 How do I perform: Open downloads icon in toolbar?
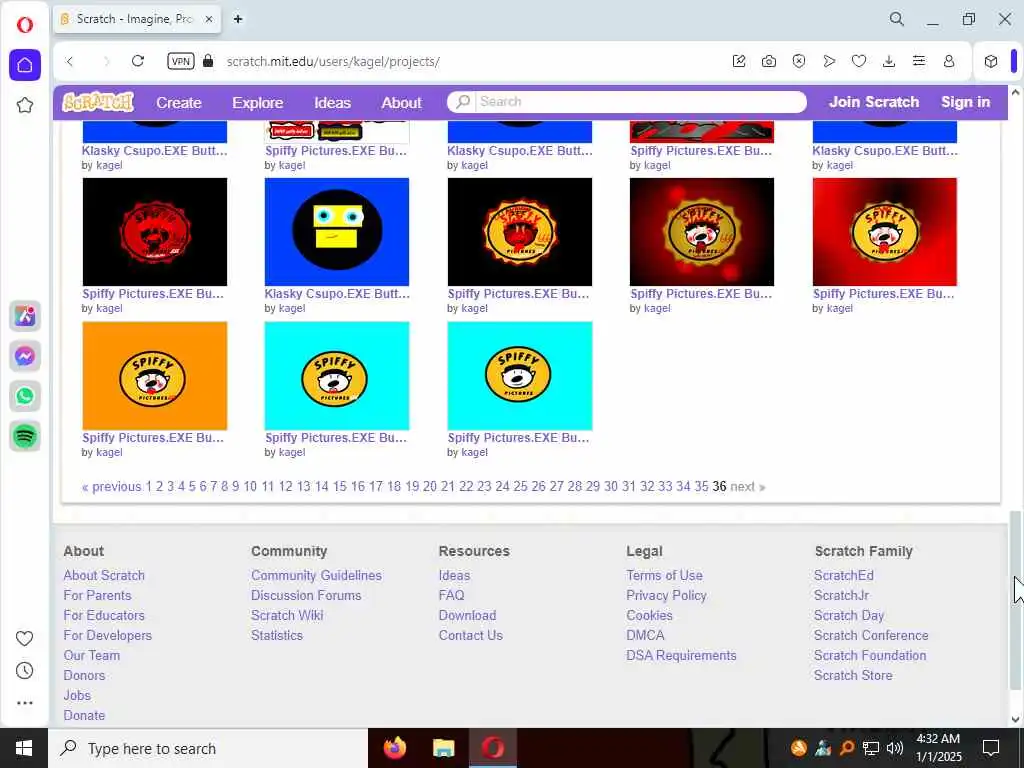(x=889, y=61)
